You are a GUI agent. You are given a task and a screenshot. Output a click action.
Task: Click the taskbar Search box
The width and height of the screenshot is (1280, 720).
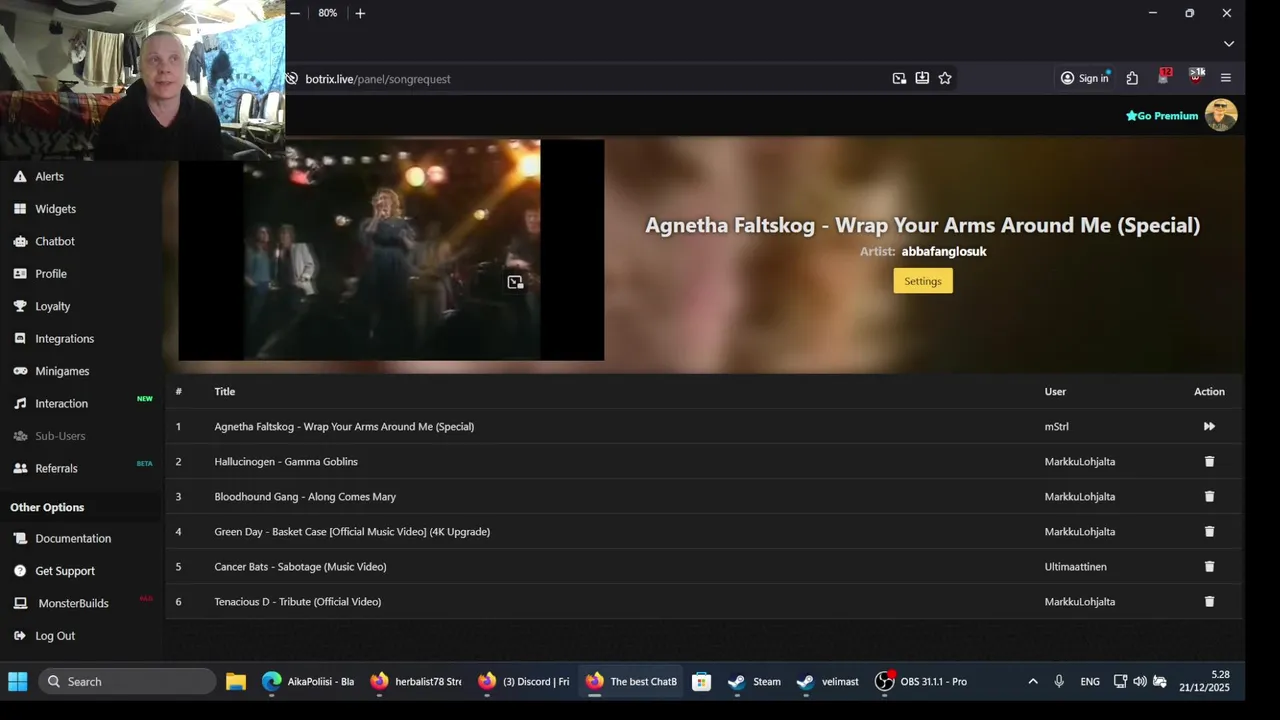coord(128,682)
